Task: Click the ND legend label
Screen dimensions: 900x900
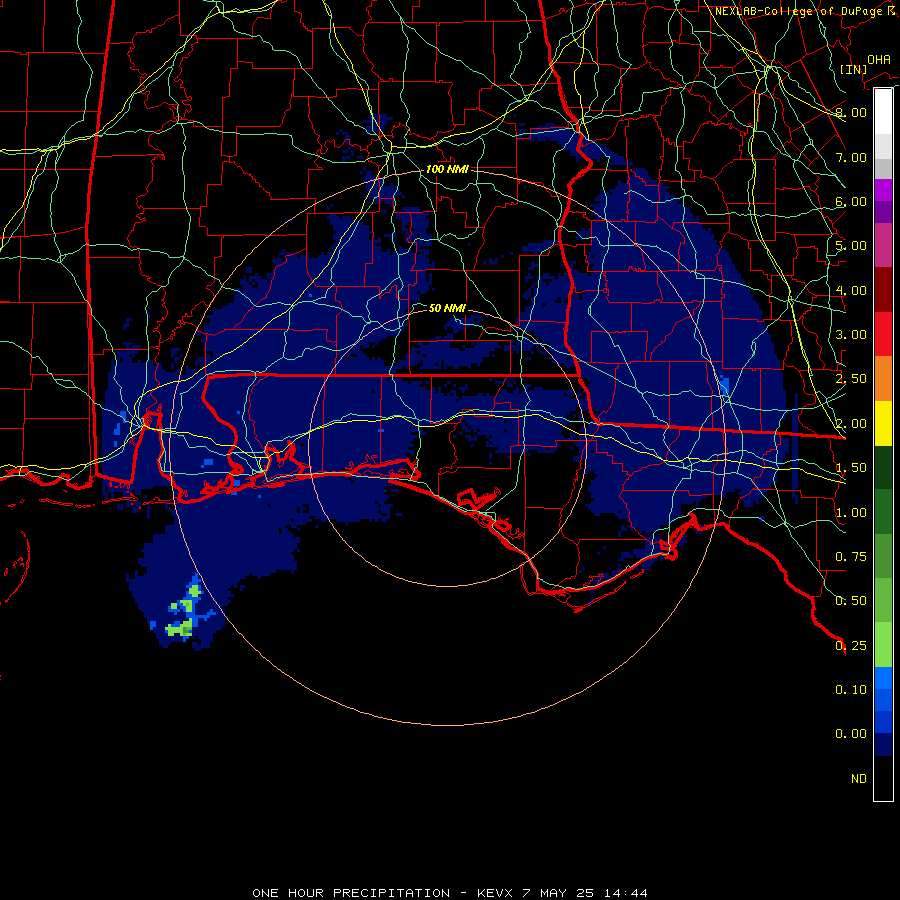Action: tap(859, 779)
